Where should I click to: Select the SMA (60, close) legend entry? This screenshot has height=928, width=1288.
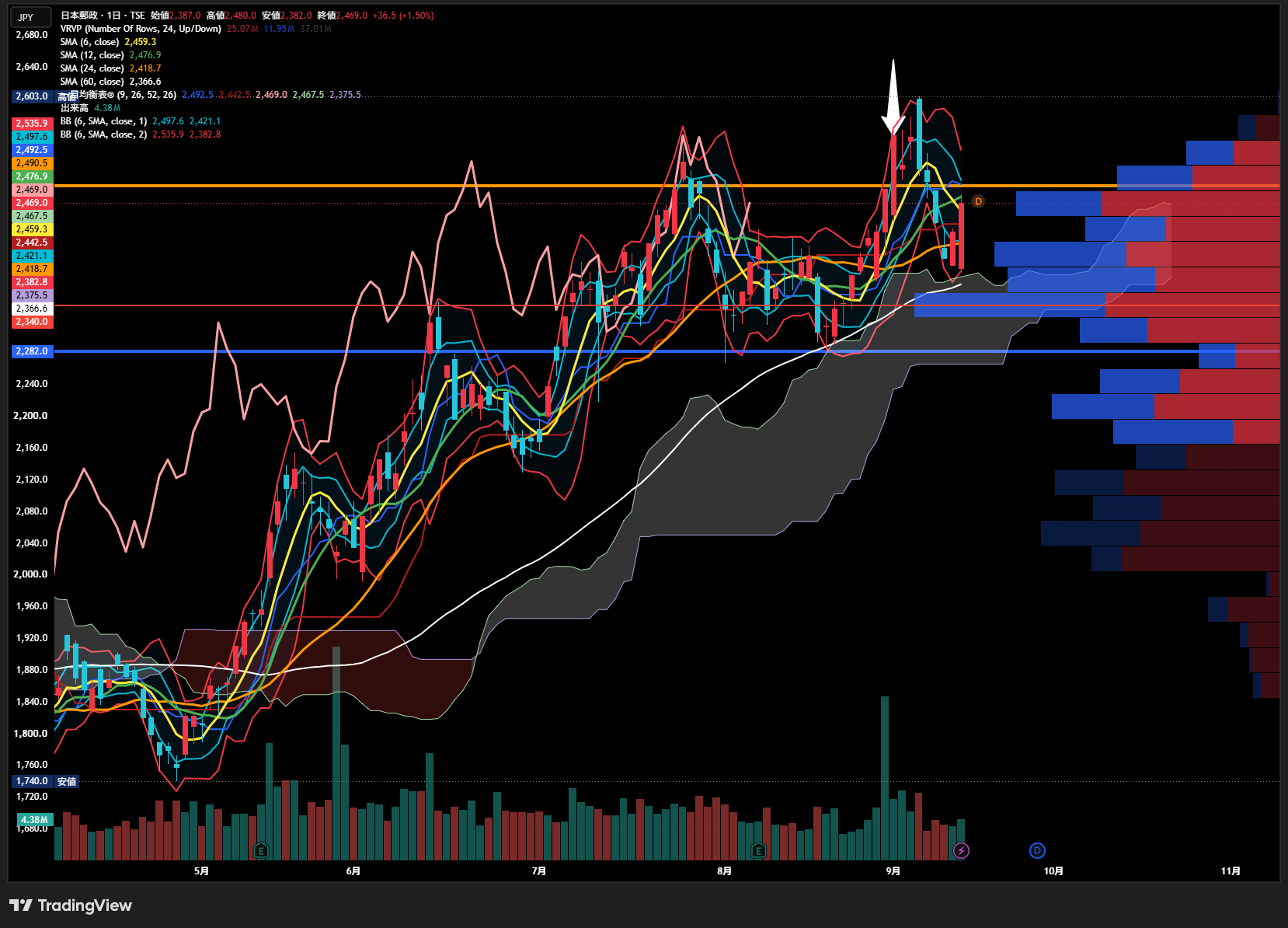click(x=92, y=82)
